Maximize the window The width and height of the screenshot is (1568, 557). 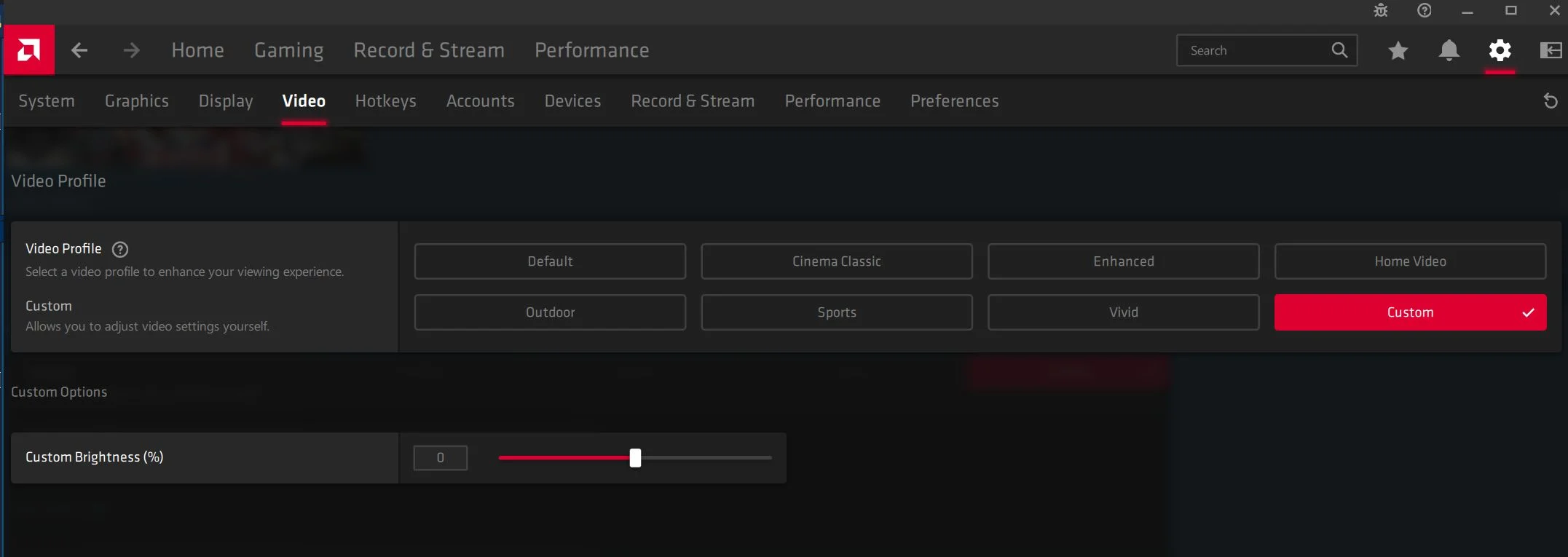(x=1511, y=11)
